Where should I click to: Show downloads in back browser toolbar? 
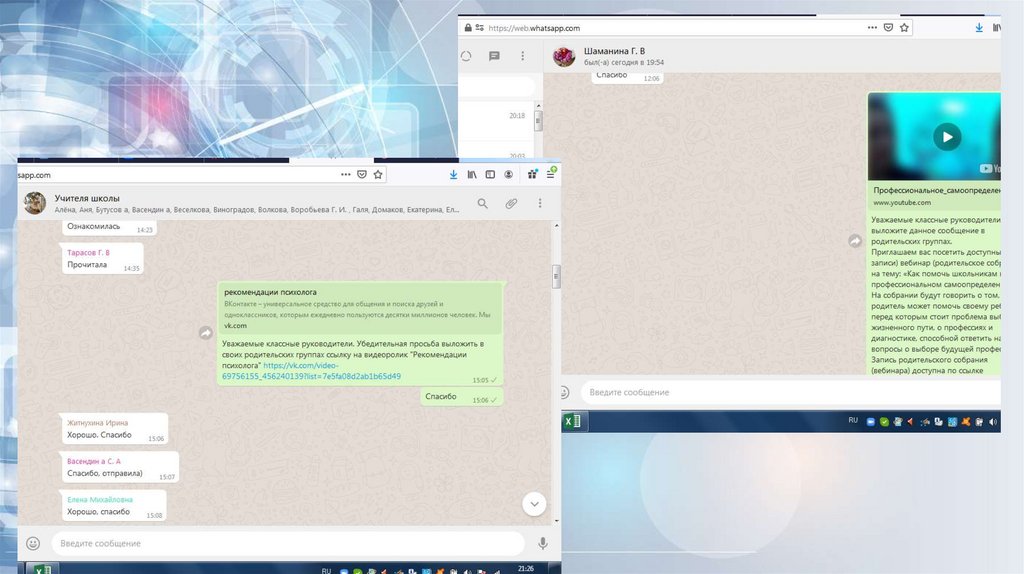(x=979, y=27)
